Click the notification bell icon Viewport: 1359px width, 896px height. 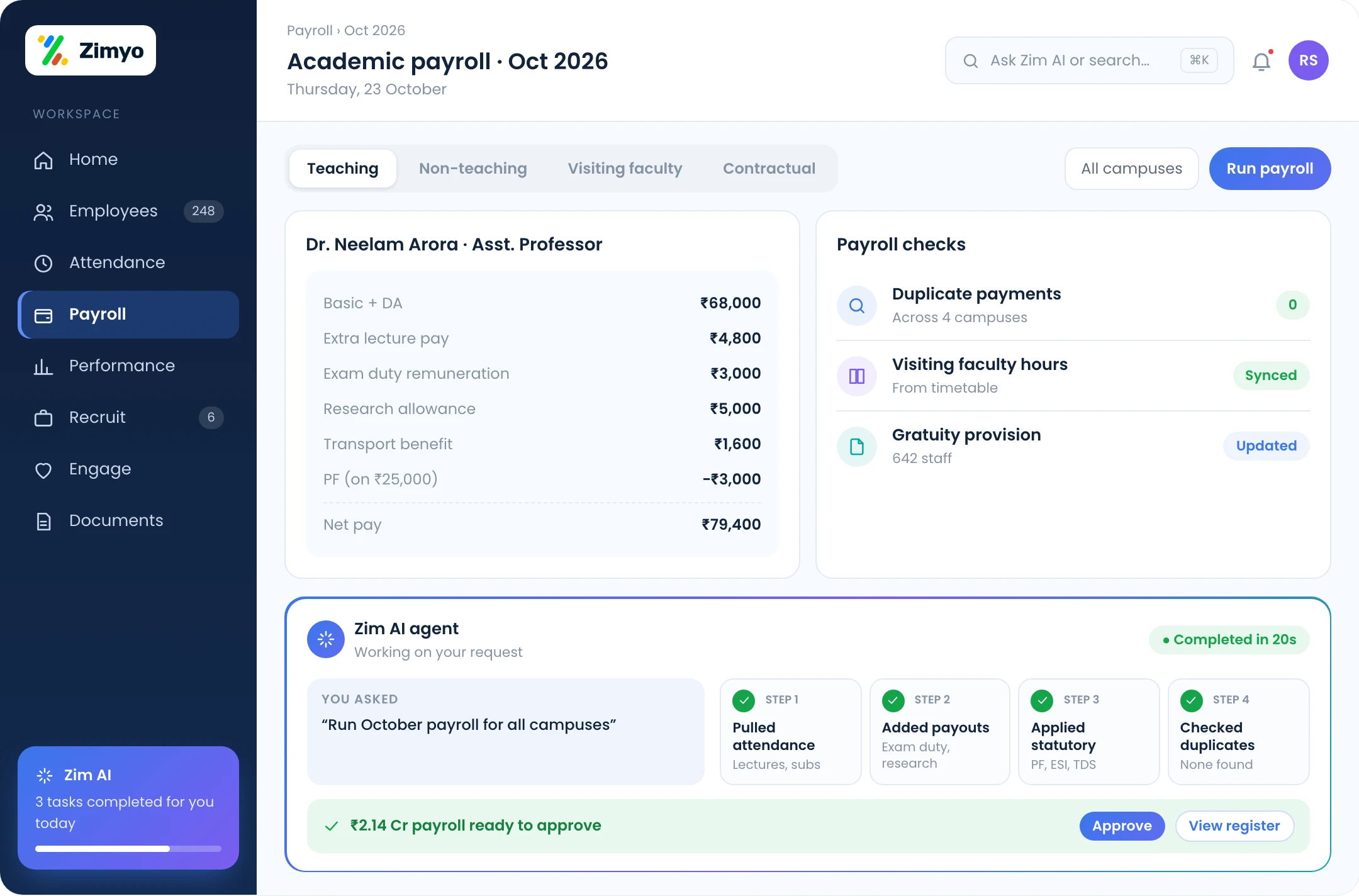1261,61
